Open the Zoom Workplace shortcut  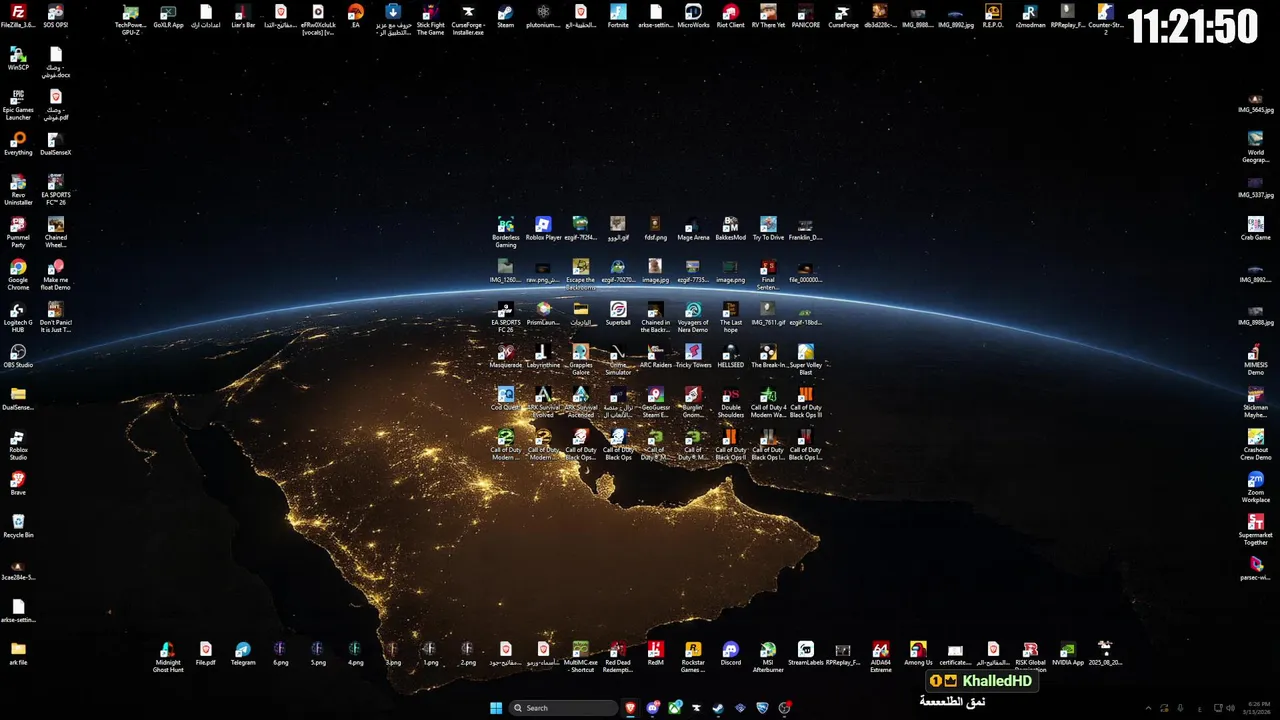coord(1256,487)
